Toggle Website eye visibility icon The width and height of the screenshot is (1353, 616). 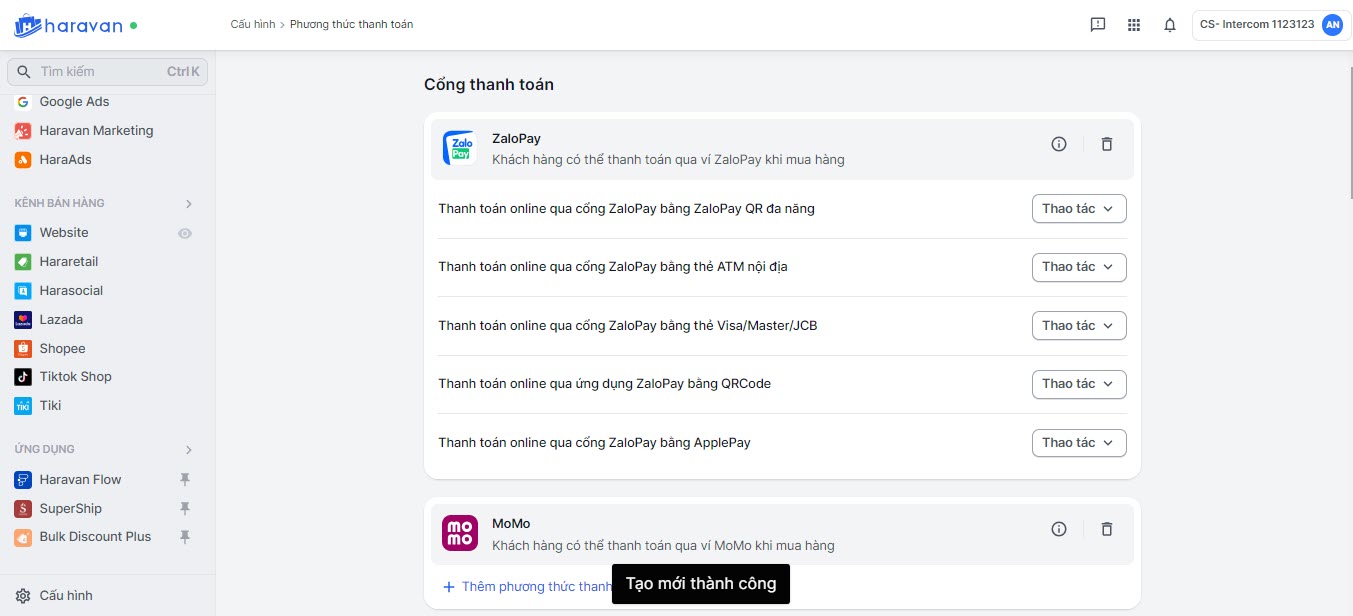pos(185,233)
